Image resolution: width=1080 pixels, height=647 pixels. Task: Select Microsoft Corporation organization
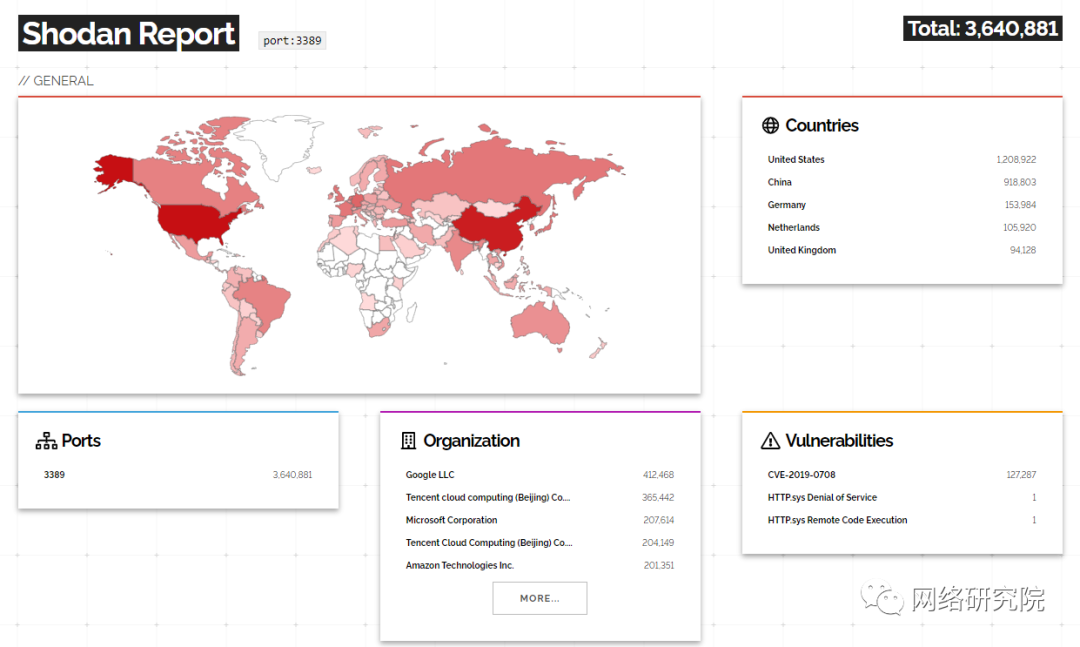tap(451, 520)
